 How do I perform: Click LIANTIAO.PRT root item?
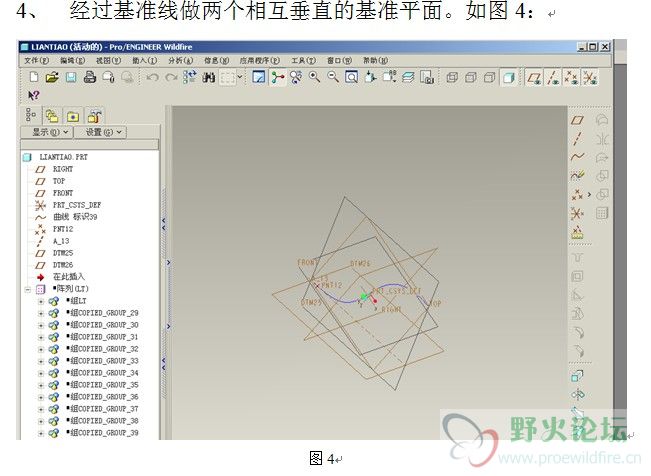click(64, 157)
